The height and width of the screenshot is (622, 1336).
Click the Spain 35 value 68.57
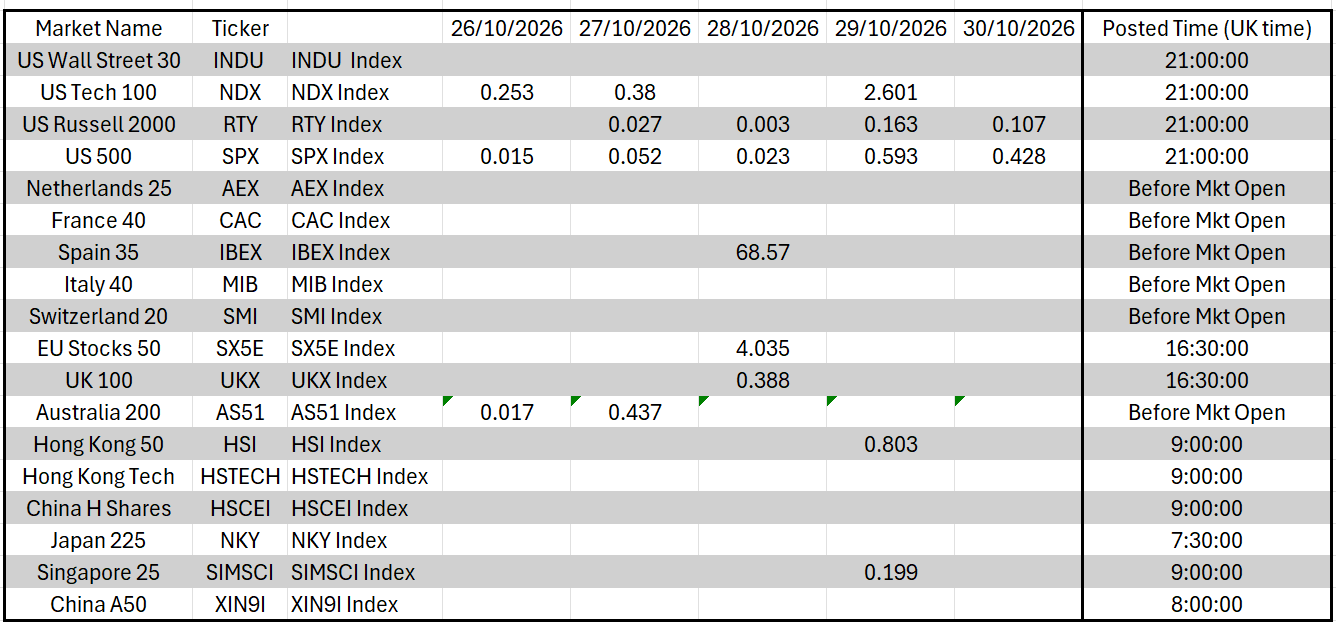point(763,252)
